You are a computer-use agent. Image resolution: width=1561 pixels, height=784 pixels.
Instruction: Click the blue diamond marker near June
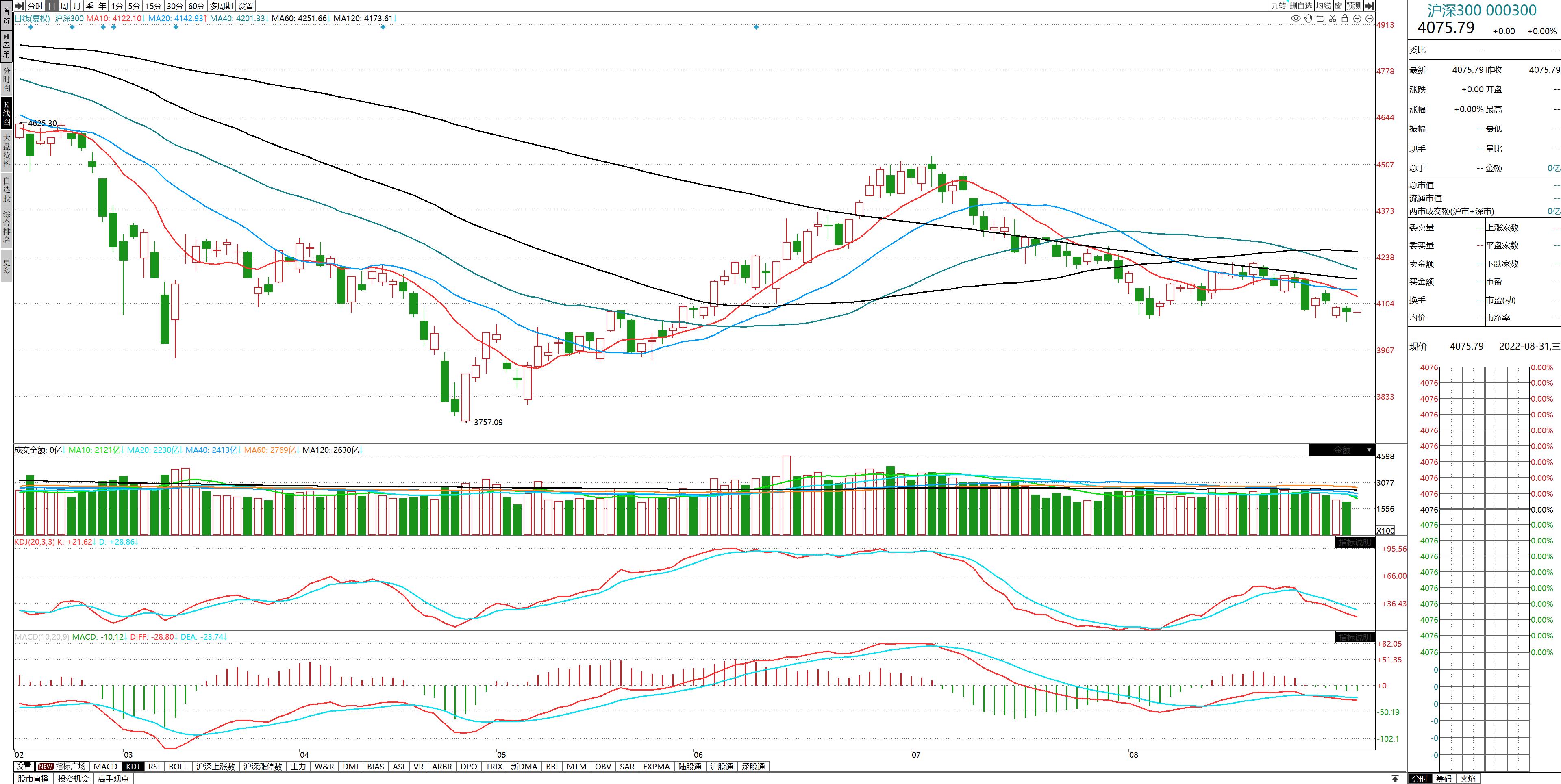[x=756, y=27]
